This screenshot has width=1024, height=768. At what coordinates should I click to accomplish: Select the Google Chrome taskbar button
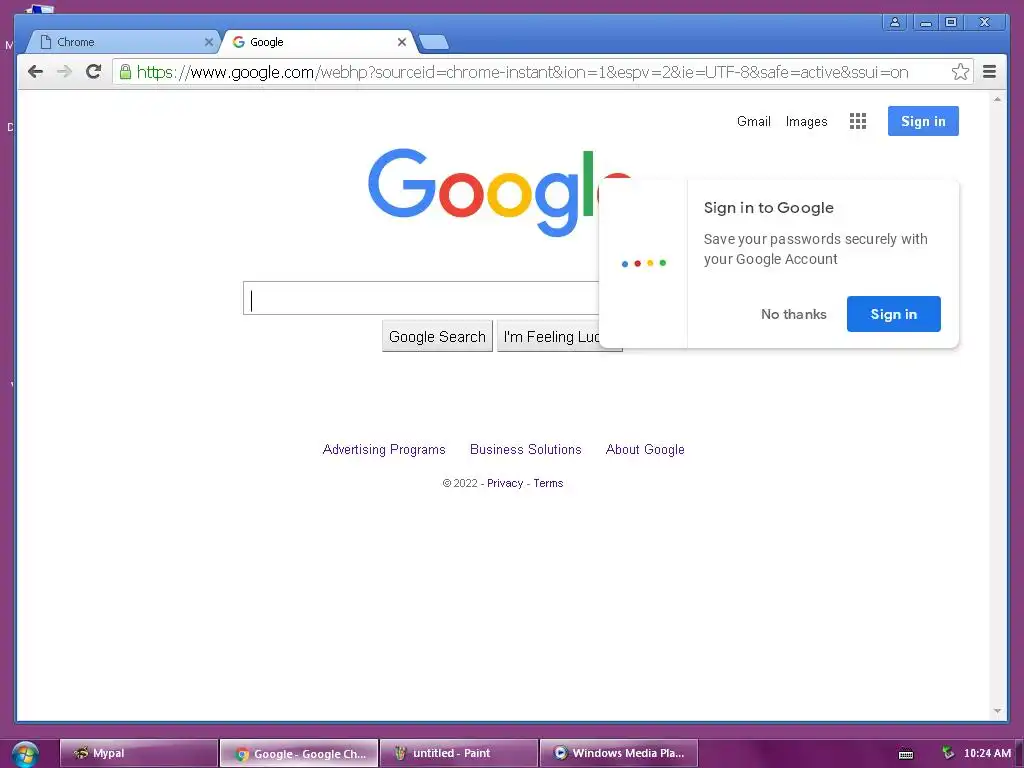pyautogui.click(x=298, y=753)
